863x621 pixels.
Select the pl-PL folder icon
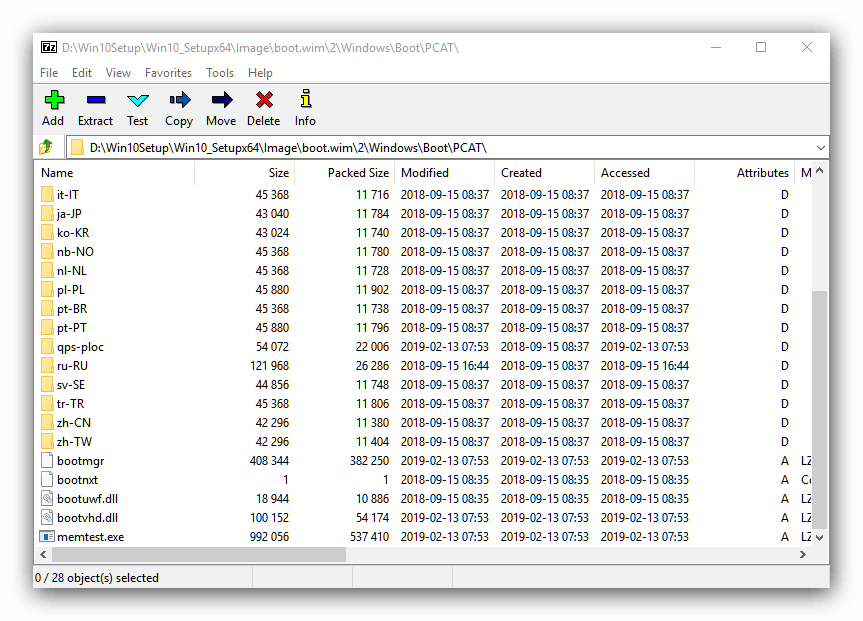tap(47, 290)
